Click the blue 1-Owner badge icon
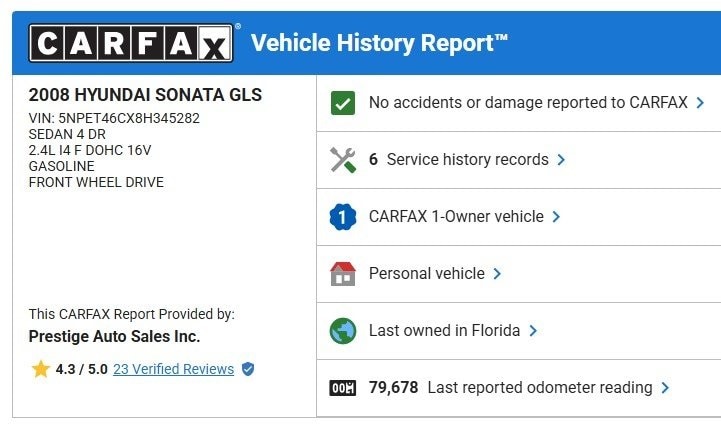 tap(343, 217)
